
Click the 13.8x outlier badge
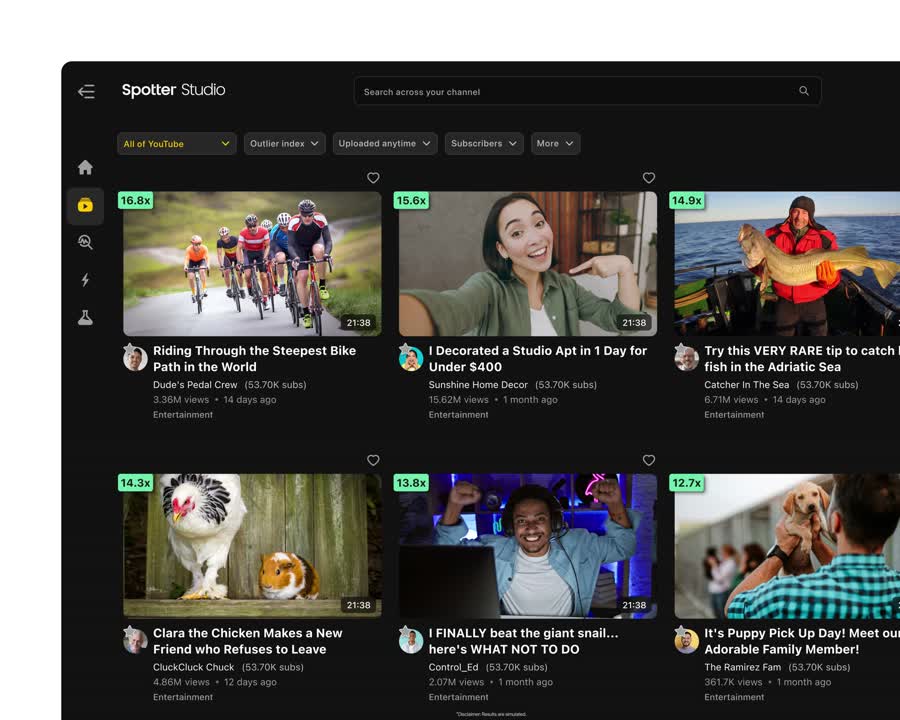pyautogui.click(x=411, y=483)
